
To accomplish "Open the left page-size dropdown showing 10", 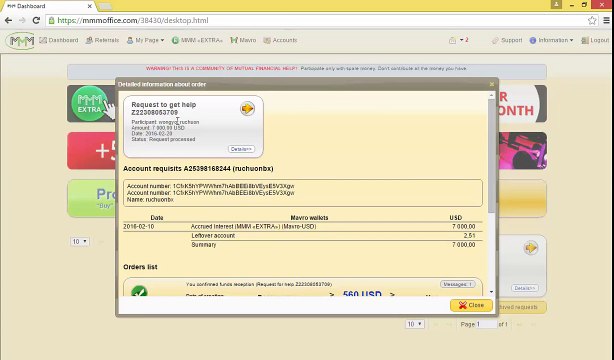I will coord(79,242).
